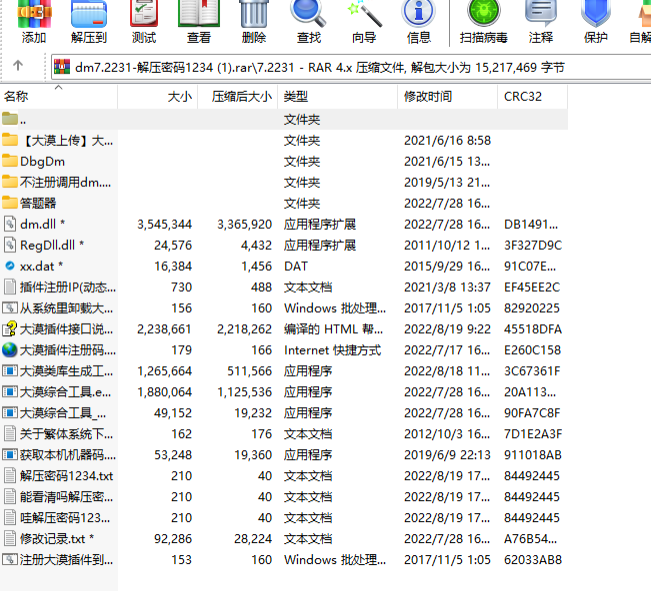The image size is (651, 591).
Task: Select the 不注册调用dm folder
Action: tap(56, 182)
